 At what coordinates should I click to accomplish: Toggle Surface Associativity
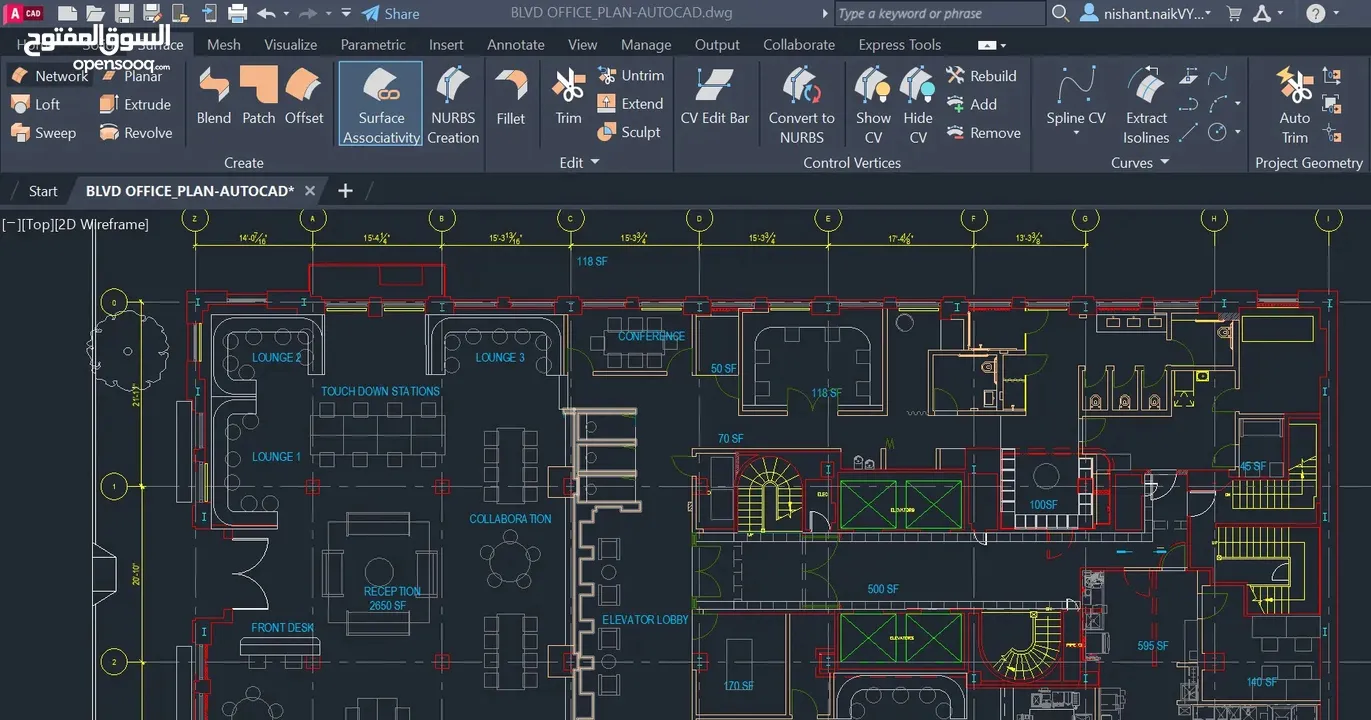[381, 104]
